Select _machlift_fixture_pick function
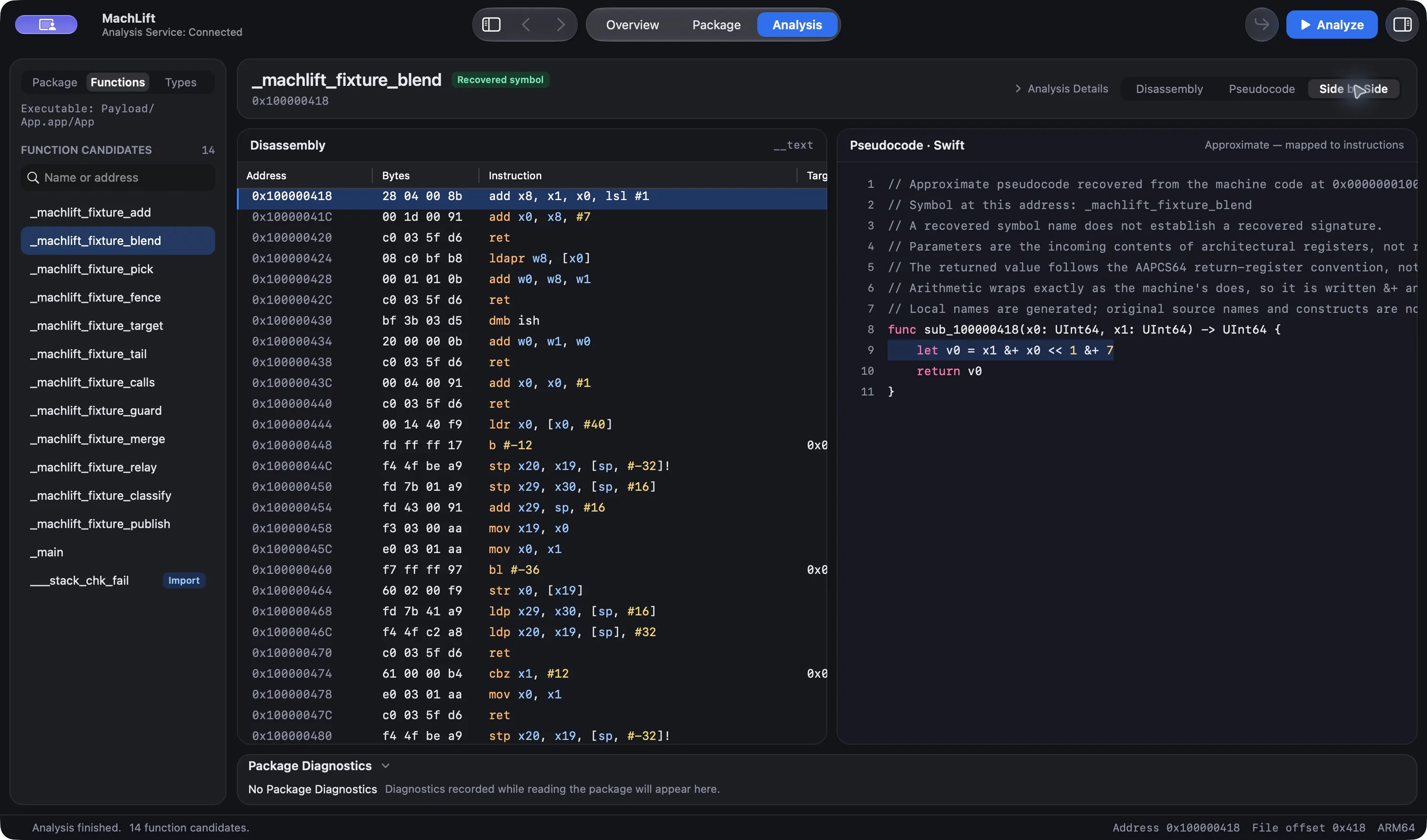This screenshot has height=840, width=1427. tap(118, 269)
